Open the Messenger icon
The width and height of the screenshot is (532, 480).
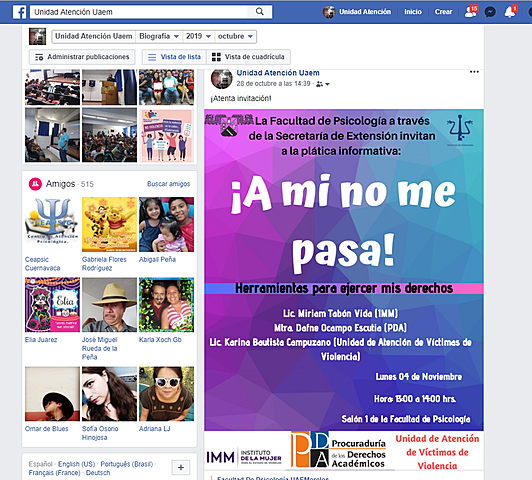490,12
